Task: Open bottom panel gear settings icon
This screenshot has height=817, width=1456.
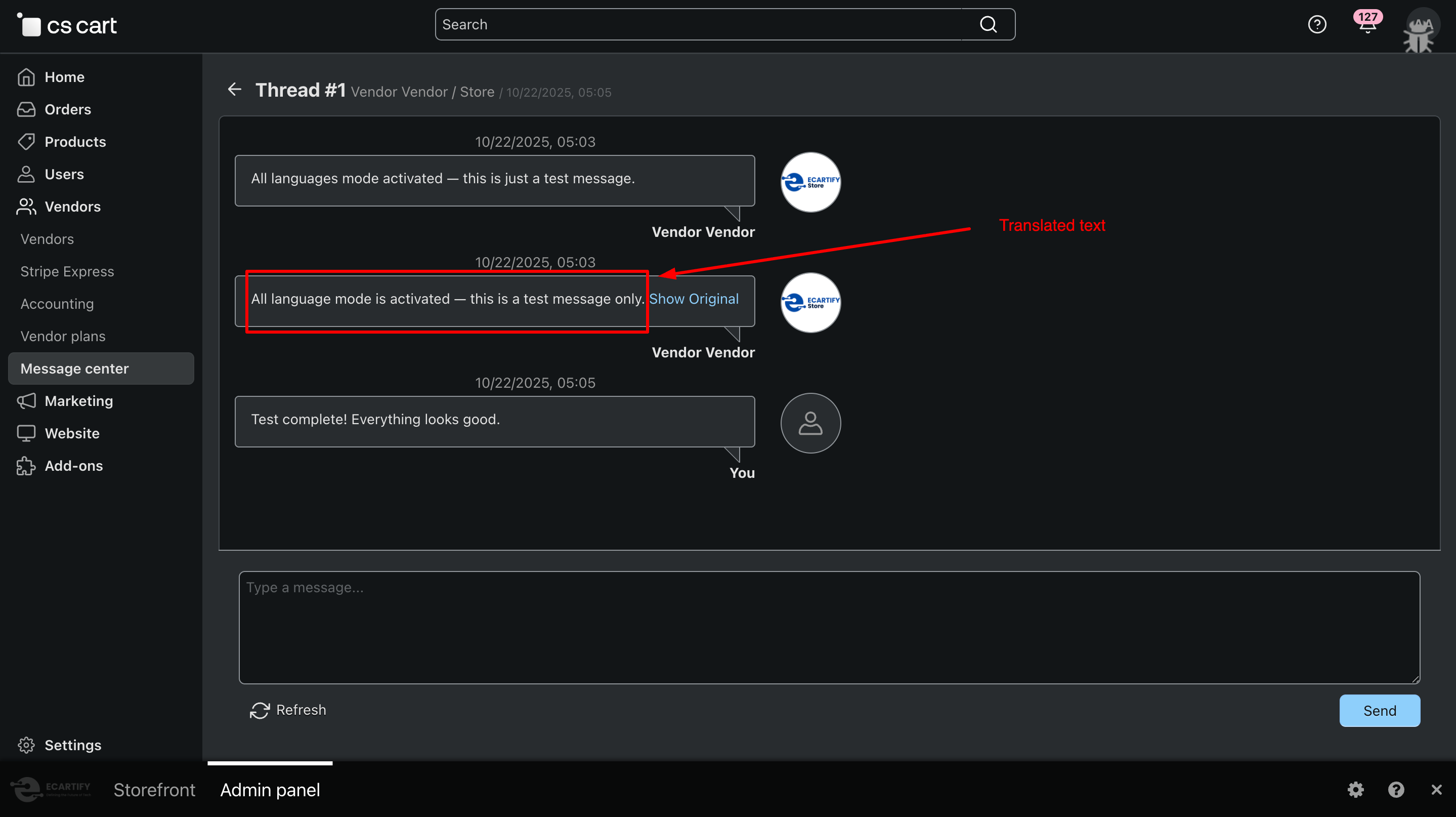Action: coord(1355,789)
